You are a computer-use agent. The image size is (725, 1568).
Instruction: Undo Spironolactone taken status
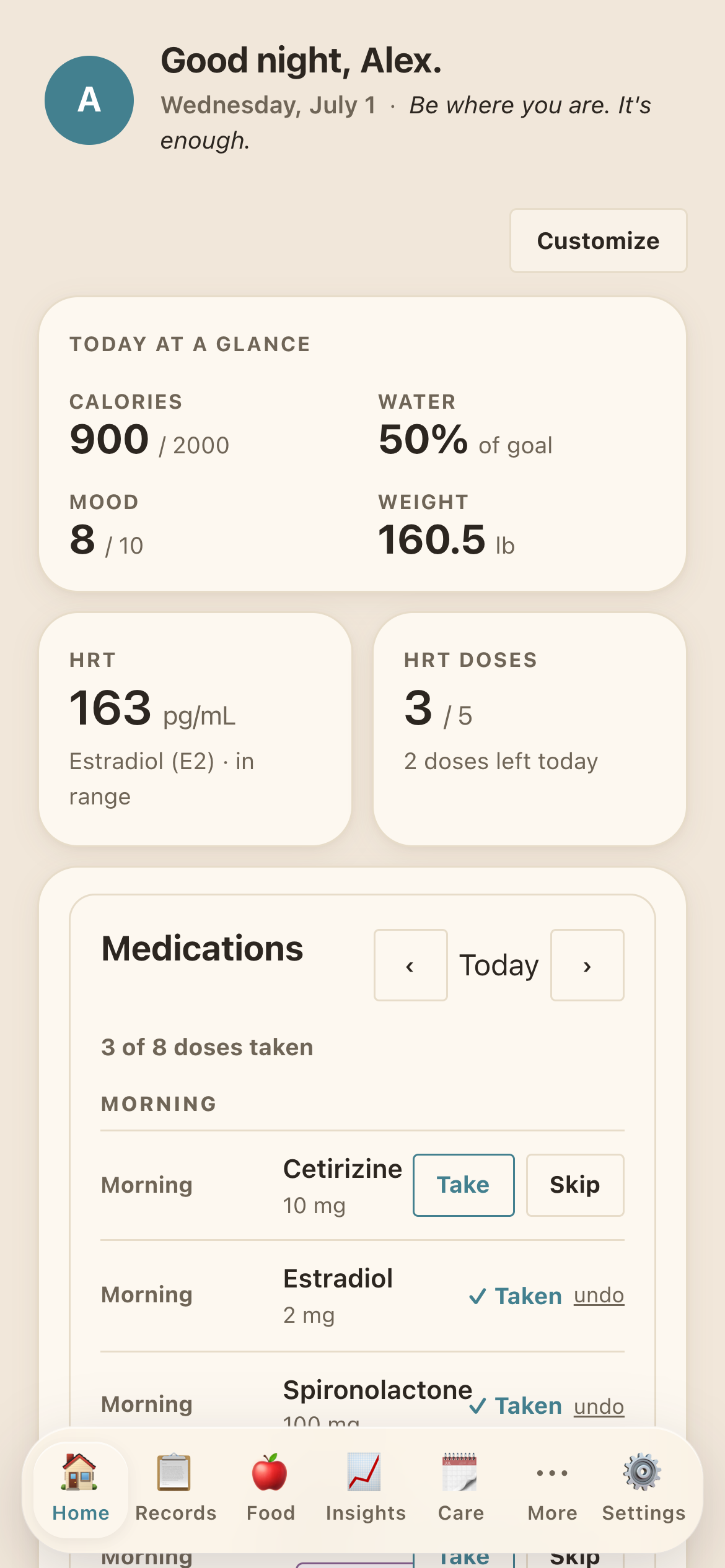click(599, 1406)
